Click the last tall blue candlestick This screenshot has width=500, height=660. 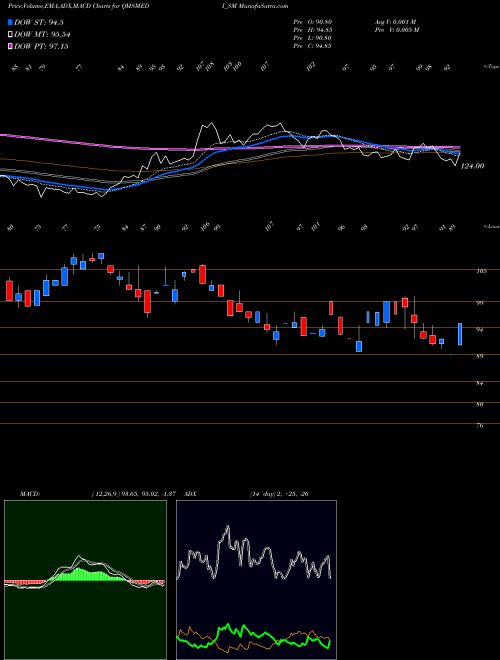coord(460,334)
